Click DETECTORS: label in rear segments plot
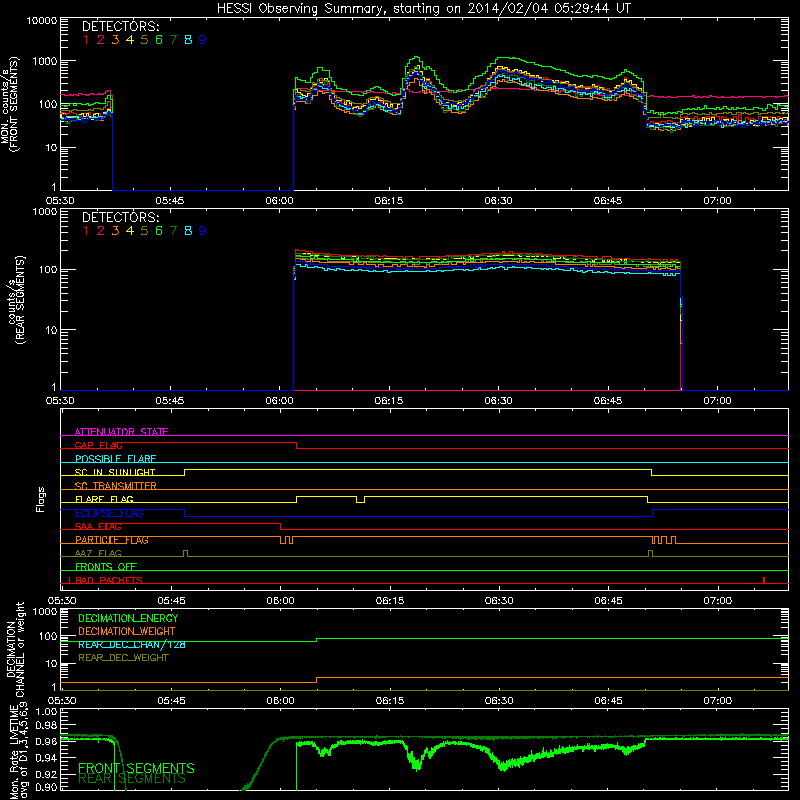This screenshot has width=800, height=800. pyautogui.click(x=120, y=217)
